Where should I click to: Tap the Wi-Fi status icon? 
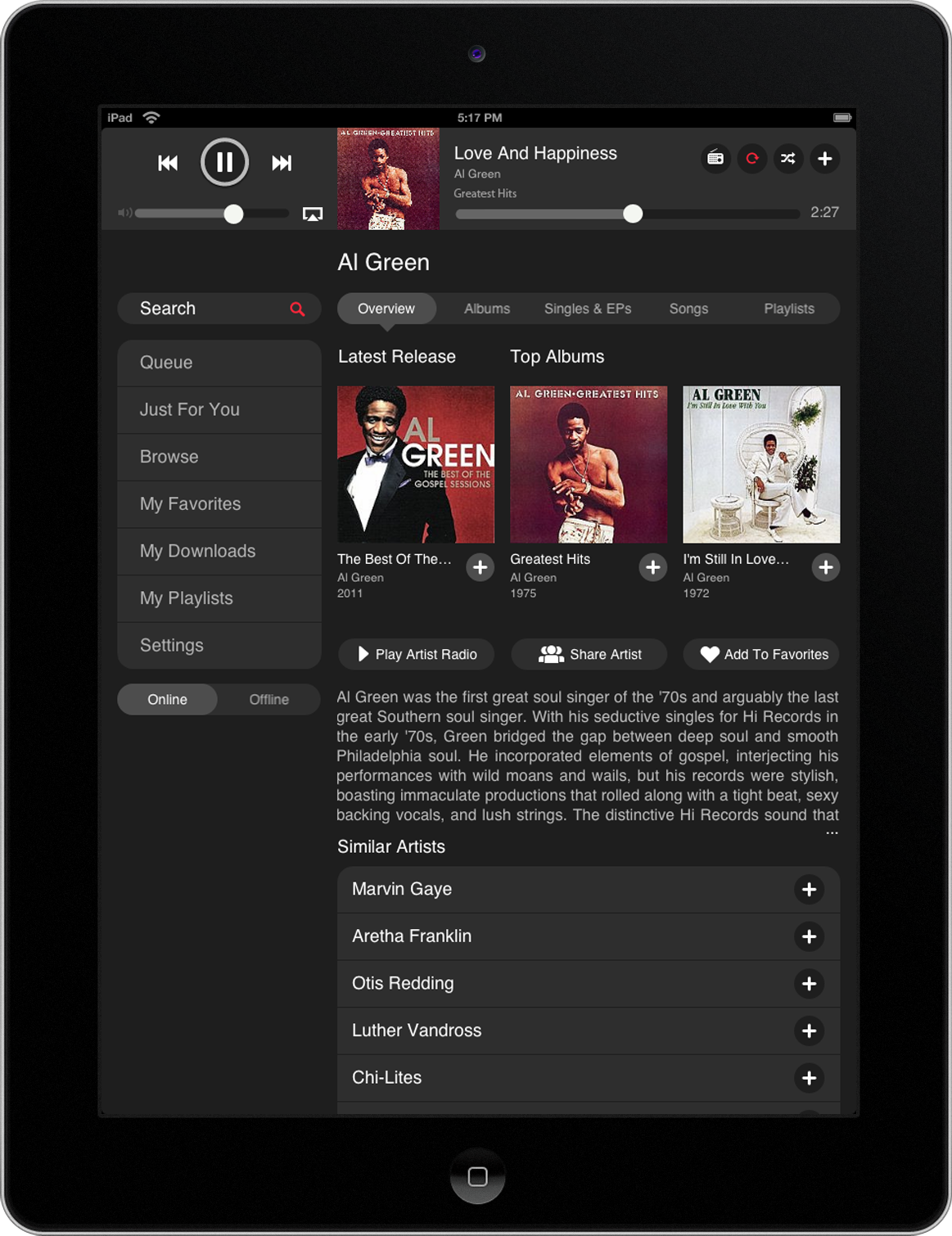pyautogui.click(x=151, y=118)
